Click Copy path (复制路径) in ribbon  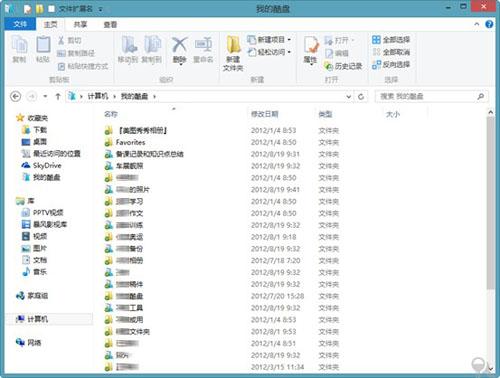tap(76, 53)
